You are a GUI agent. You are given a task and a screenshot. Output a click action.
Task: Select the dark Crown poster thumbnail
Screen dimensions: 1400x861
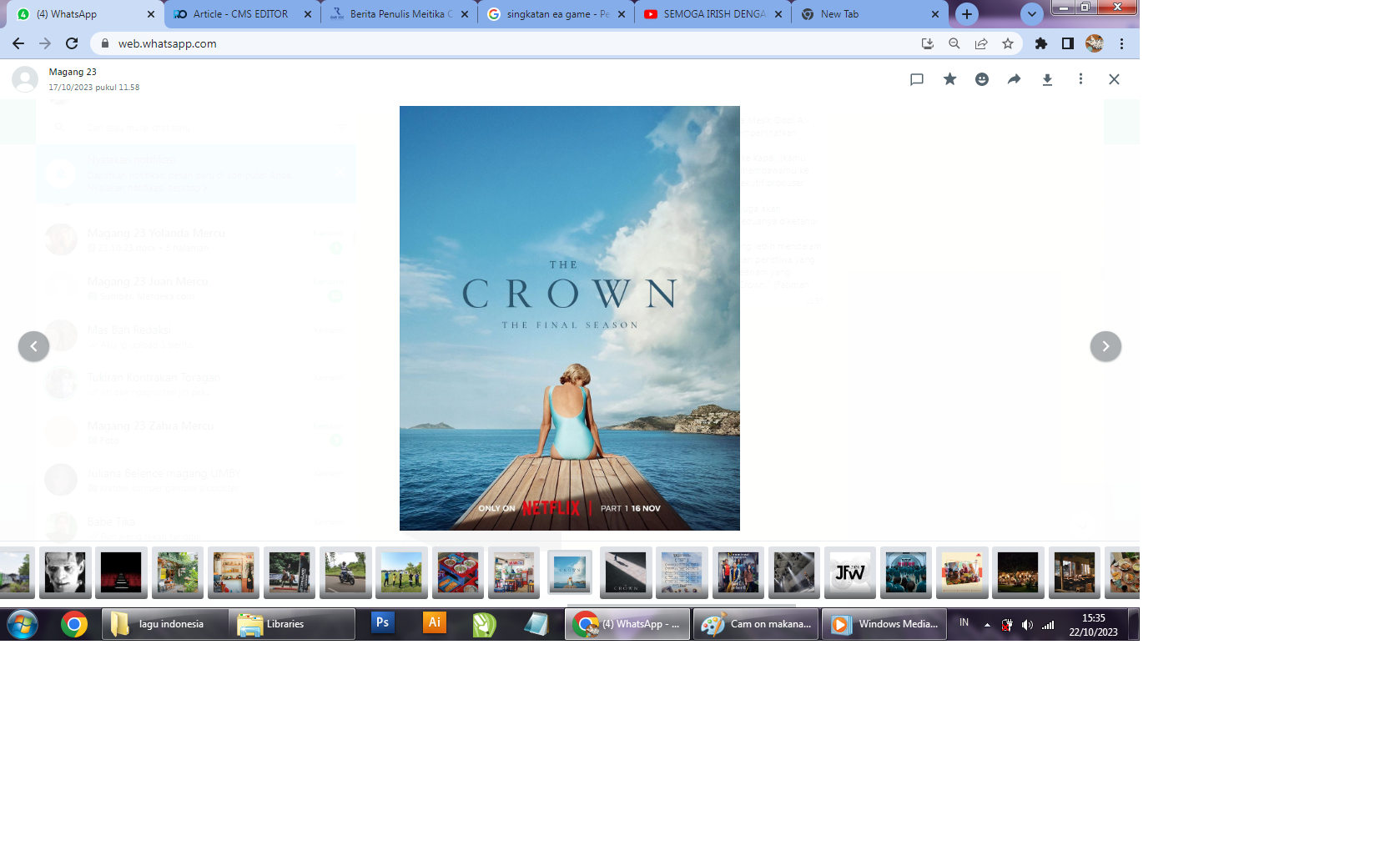(626, 572)
